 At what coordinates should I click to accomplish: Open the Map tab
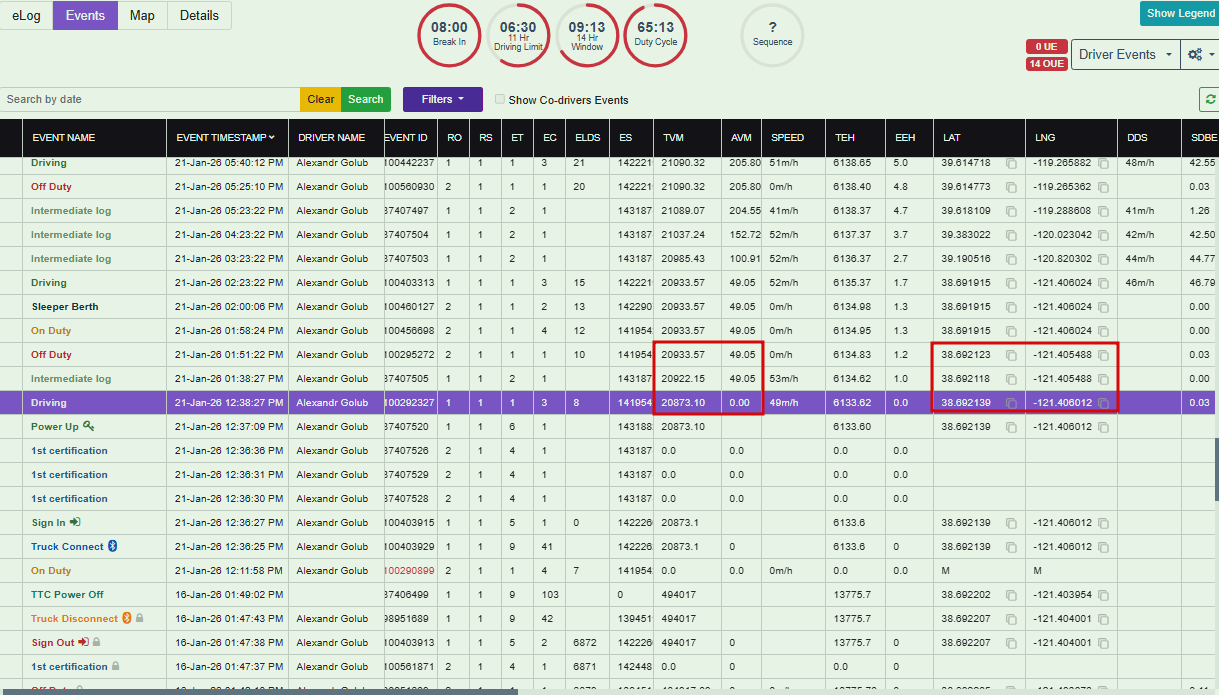click(x=142, y=15)
